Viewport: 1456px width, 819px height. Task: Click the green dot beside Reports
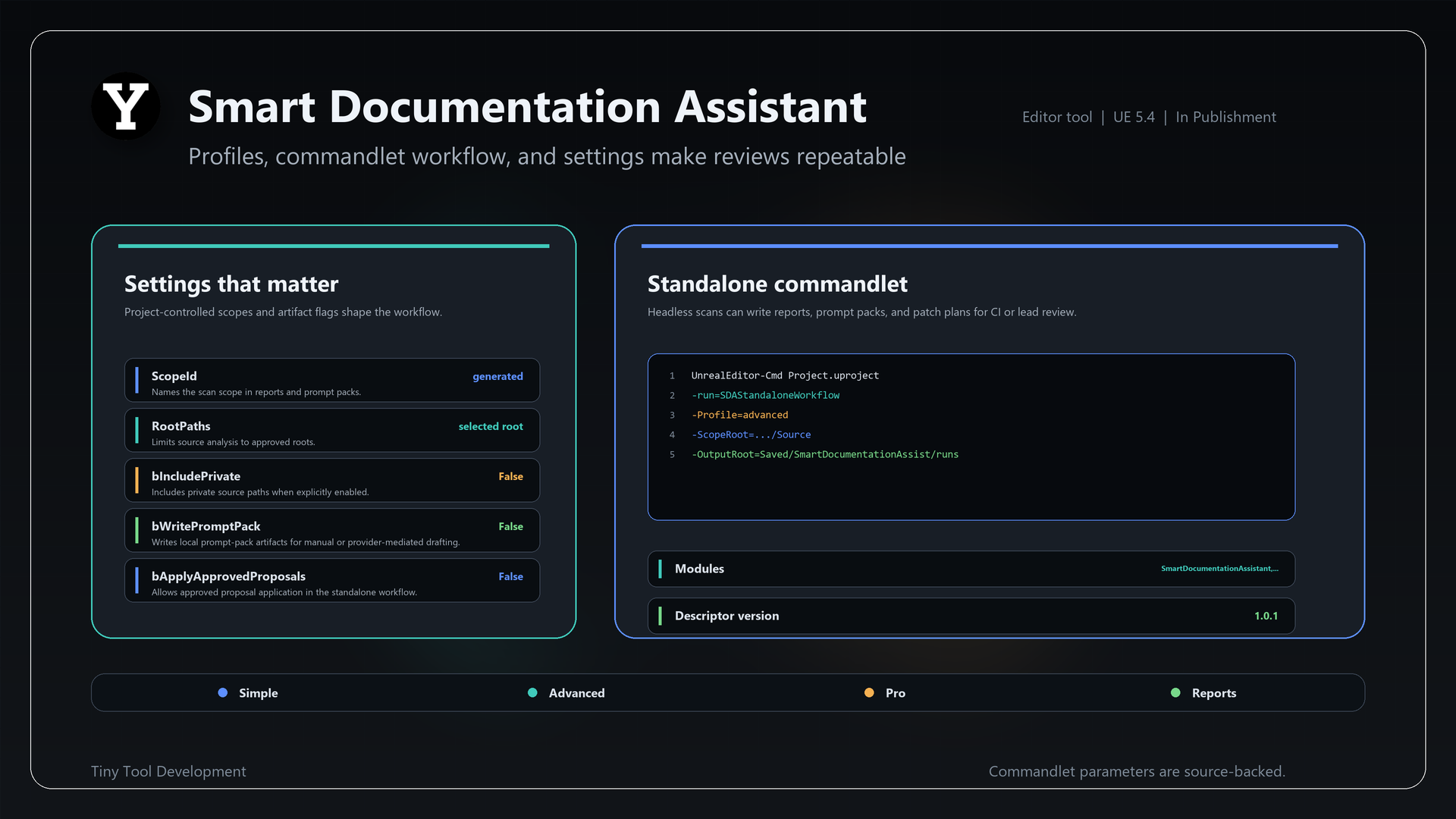point(1175,692)
